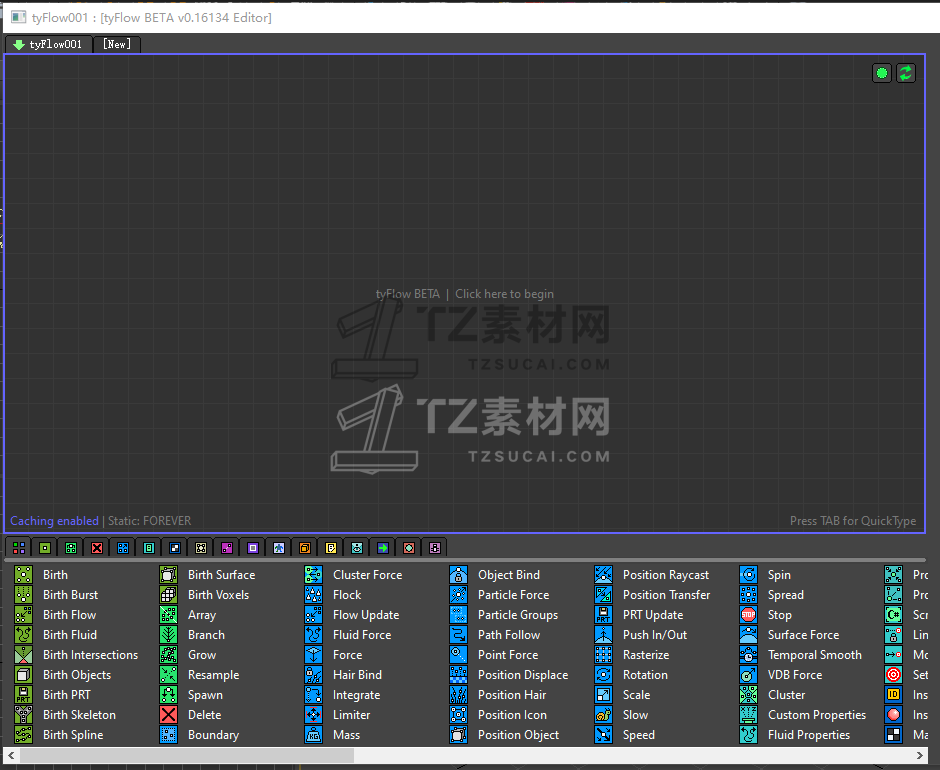Click the Particle Groups operator label

(x=518, y=615)
